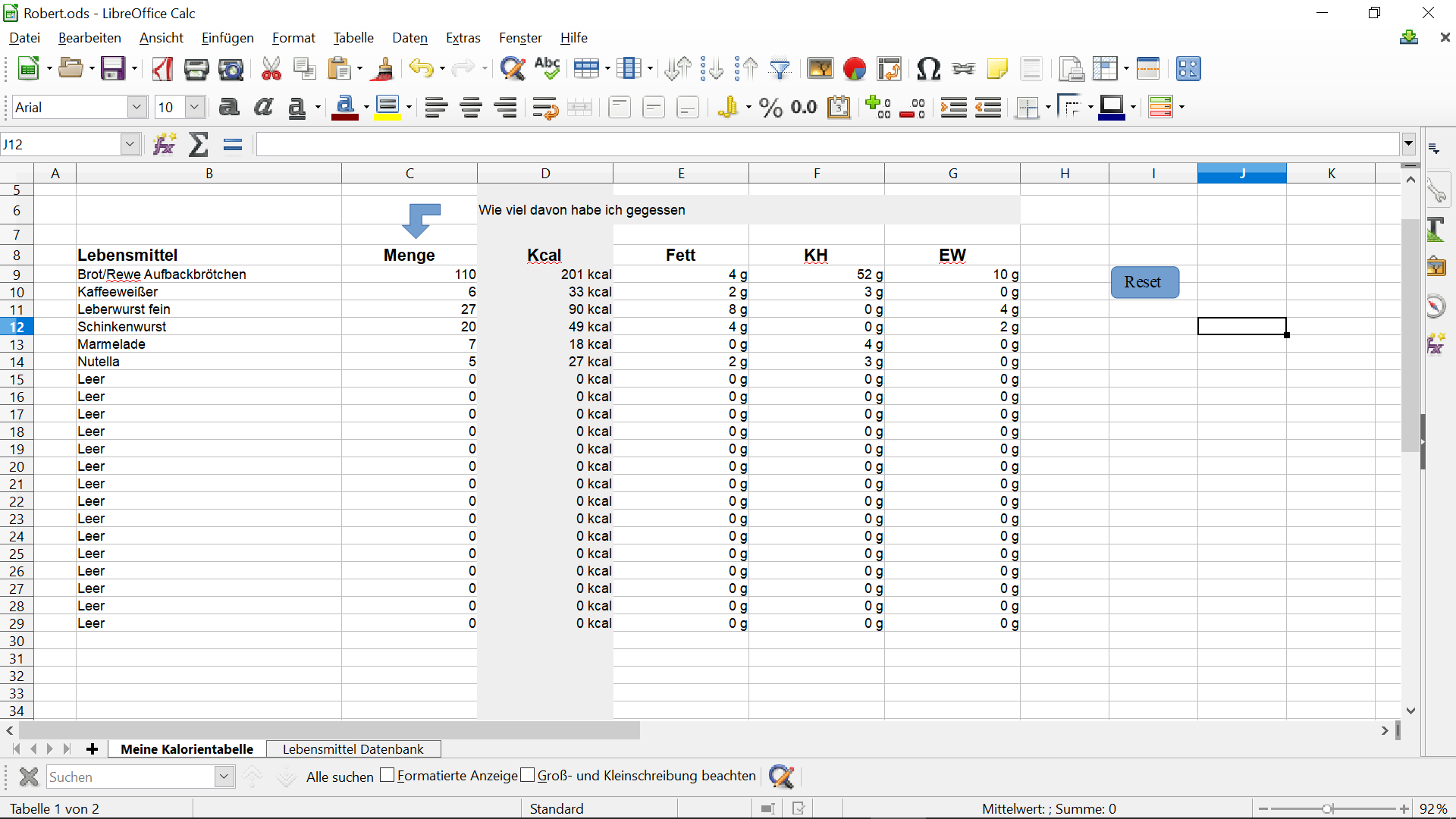Click the Print icon
Viewport: 1456px width, 819px height.
[x=196, y=69]
